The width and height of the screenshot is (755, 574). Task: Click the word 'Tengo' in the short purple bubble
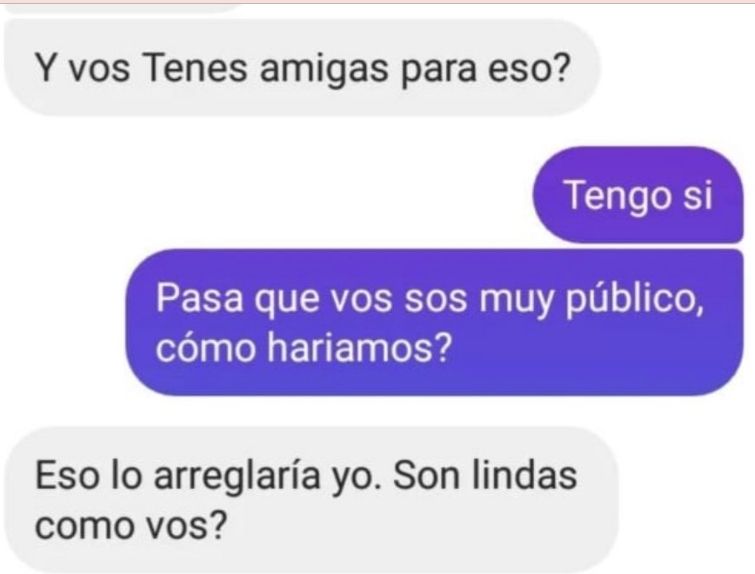(618, 195)
